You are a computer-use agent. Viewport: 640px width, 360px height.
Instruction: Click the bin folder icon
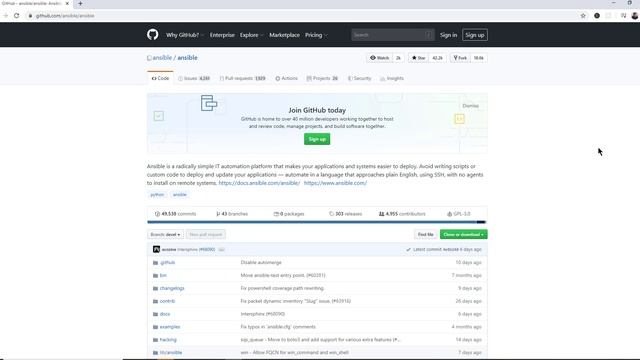[x=155, y=276]
